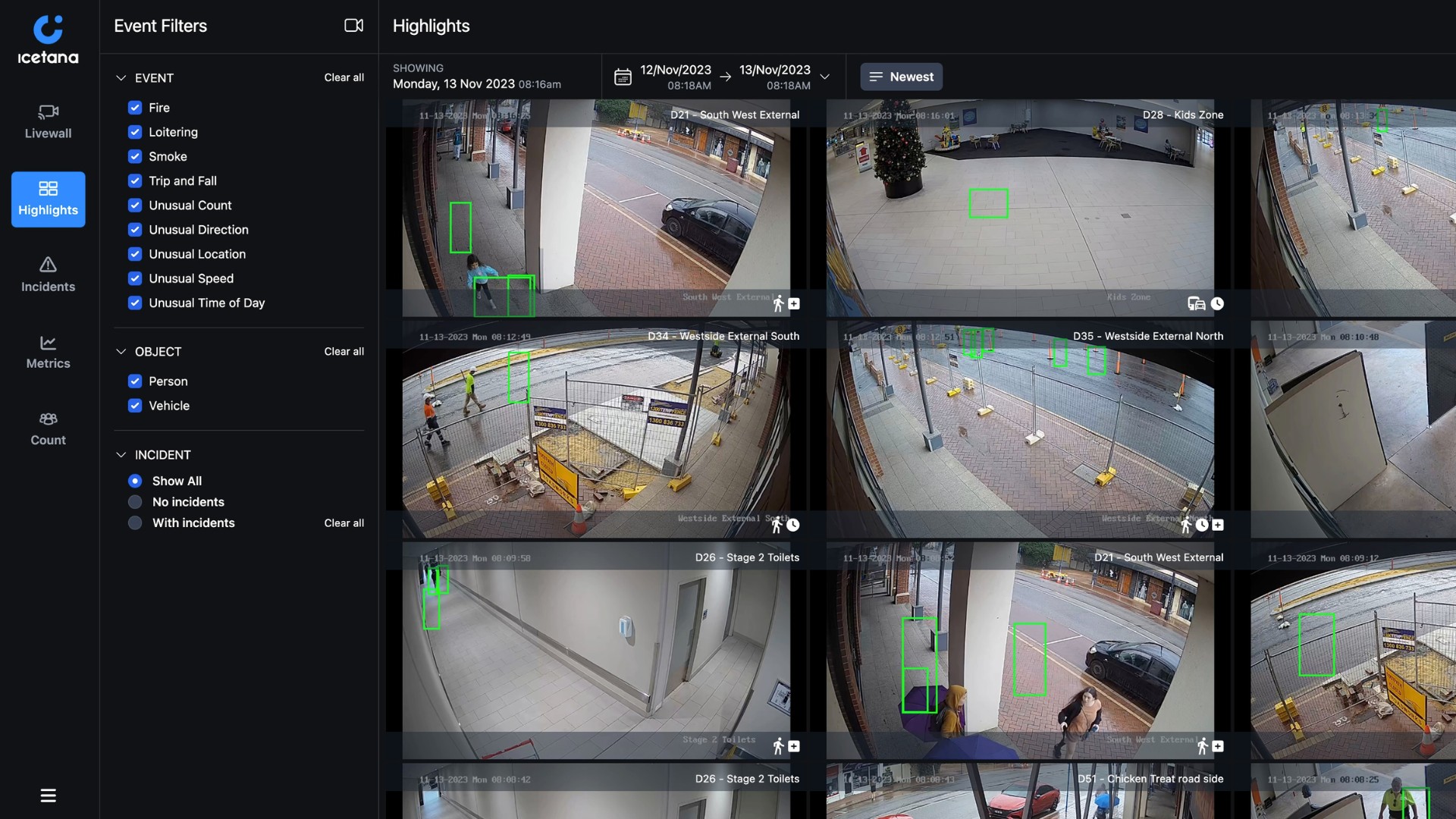This screenshot has height=819, width=1456.
Task: Click the Newest sorting button
Action: pos(900,77)
